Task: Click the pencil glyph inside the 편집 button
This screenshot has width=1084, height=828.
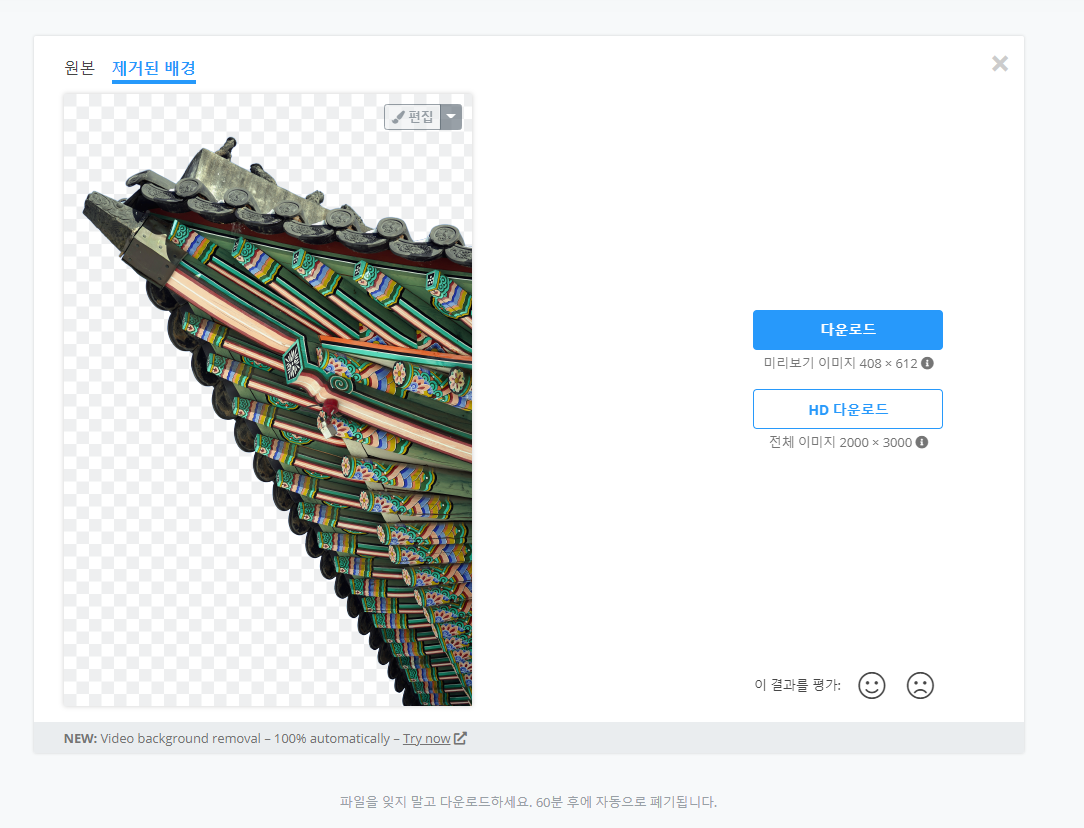Action: (x=399, y=116)
